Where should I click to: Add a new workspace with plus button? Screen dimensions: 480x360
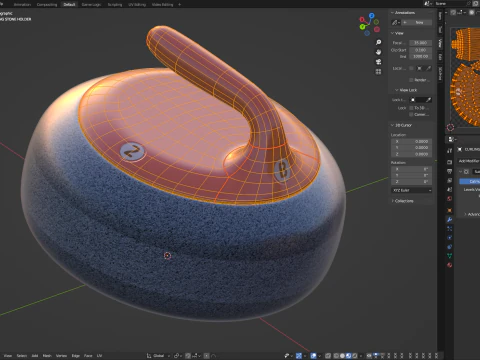[x=179, y=4]
